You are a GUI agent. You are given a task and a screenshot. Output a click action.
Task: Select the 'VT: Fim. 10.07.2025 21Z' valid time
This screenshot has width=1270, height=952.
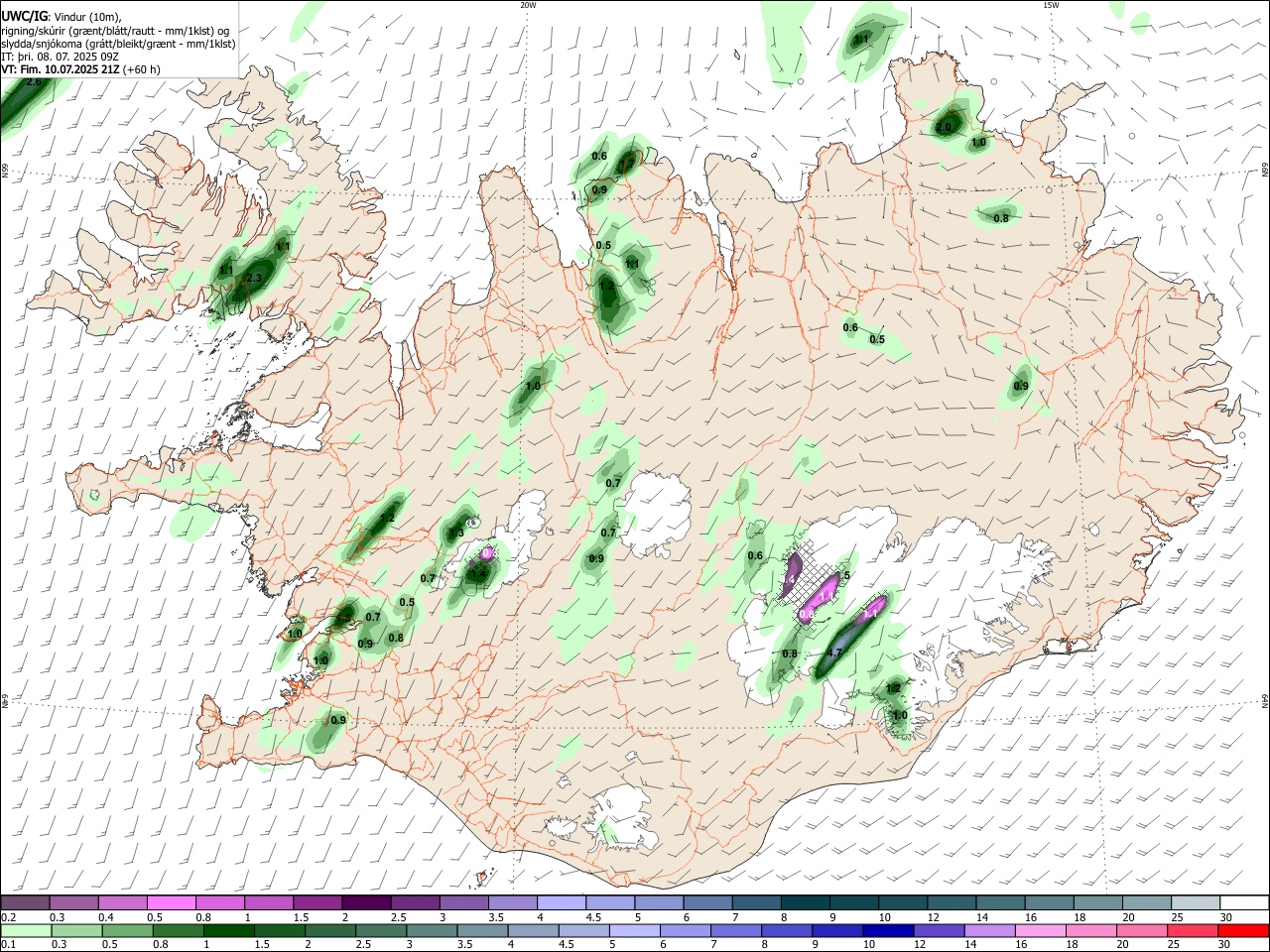click(61, 69)
